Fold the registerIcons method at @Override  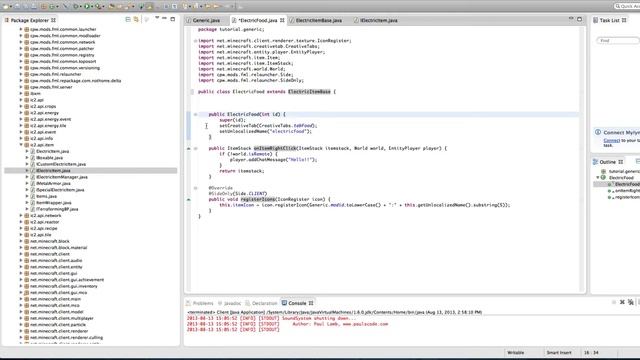click(x=196, y=188)
